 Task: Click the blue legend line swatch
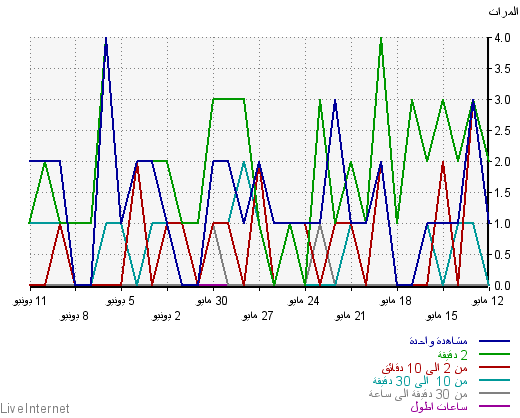494,341
